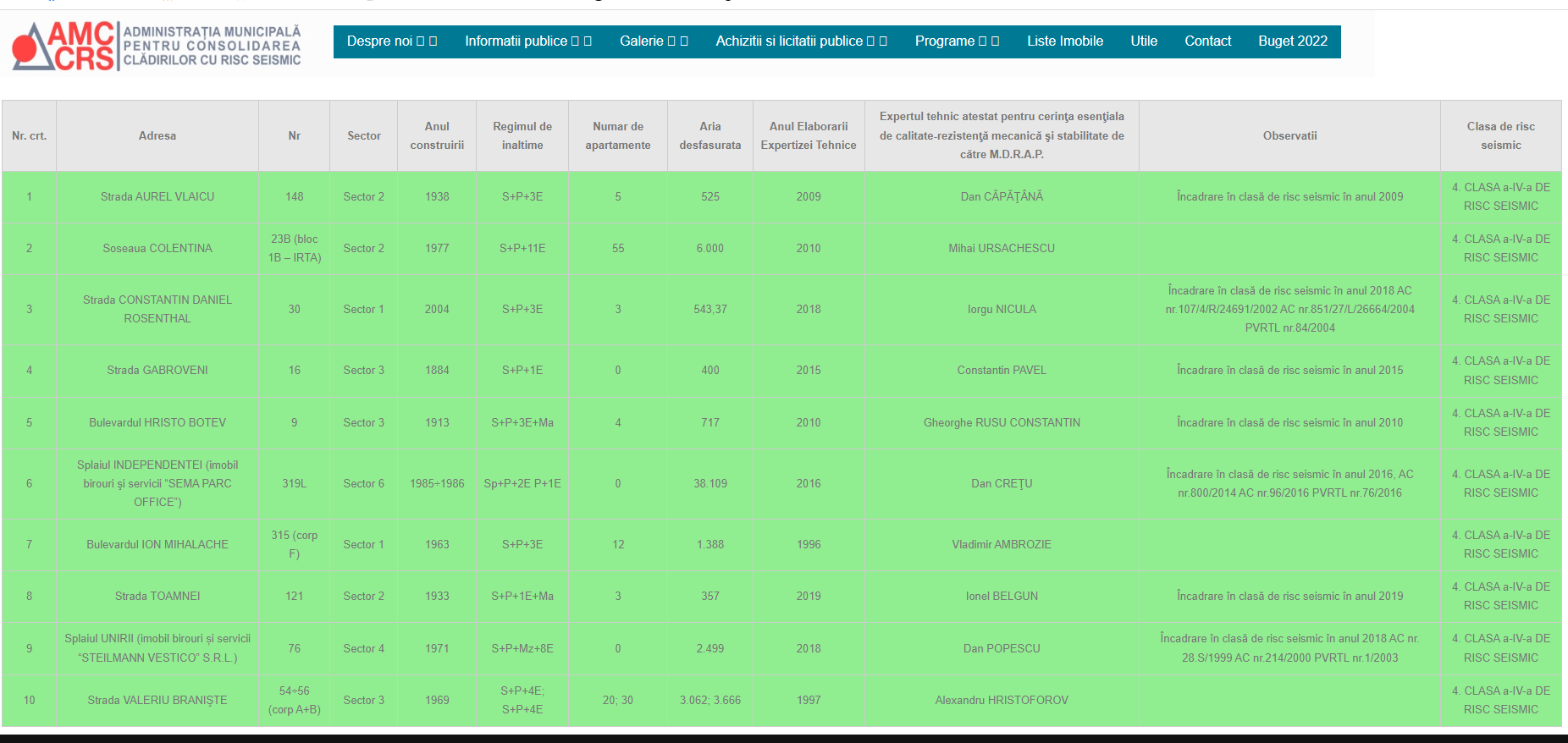The height and width of the screenshot is (743, 1568).
Task: Click height regime Sp+P+2E P+1E
Action: pyautogui.click(x=522, y=483)
